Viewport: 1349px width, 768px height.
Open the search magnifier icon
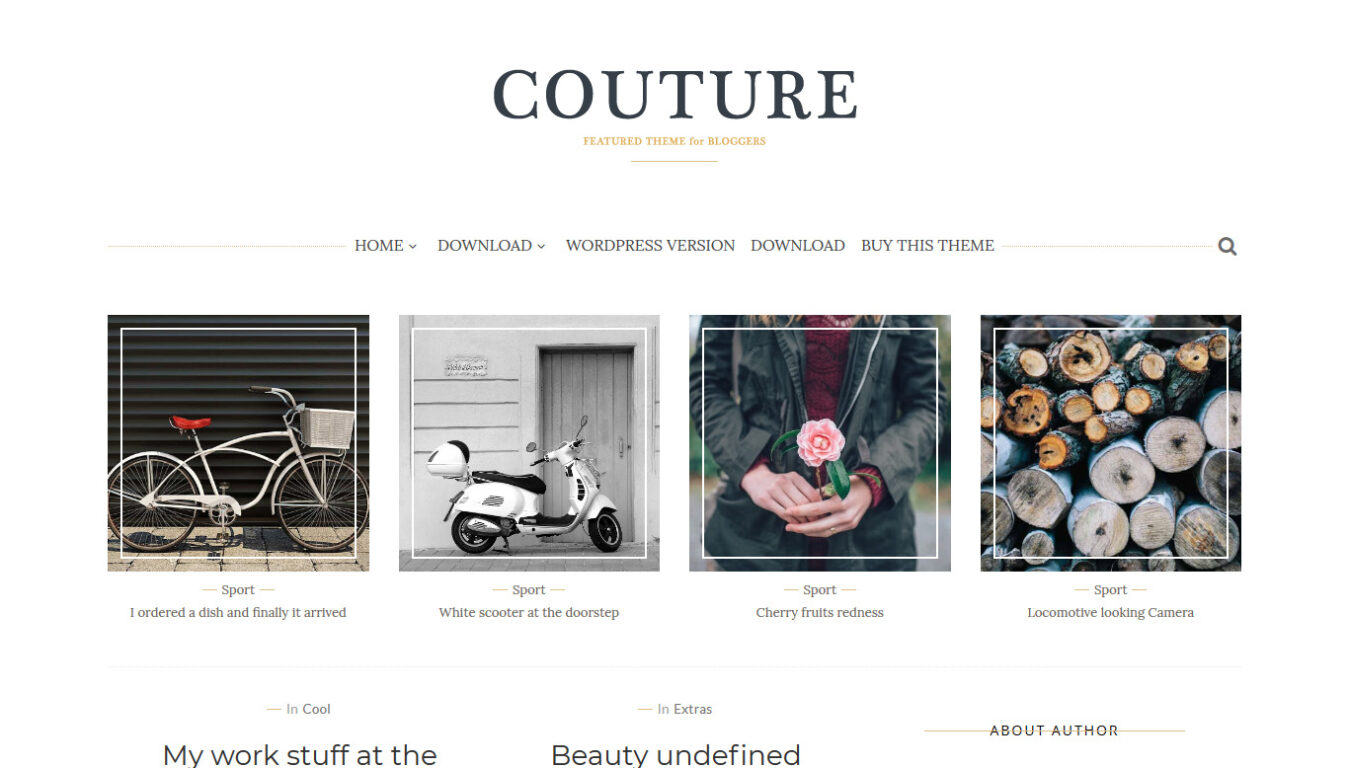point(1227,247)
